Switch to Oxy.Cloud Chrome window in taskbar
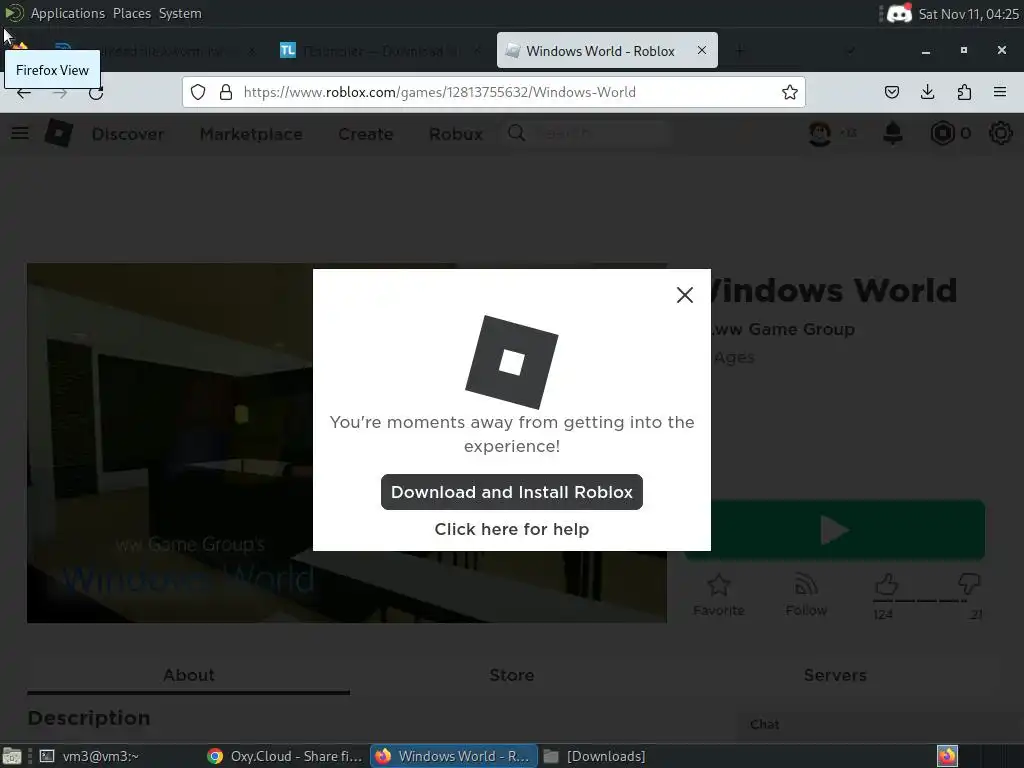Image resolution: width=1024 pixels, height=768 pixels. [x=285, y=756]
